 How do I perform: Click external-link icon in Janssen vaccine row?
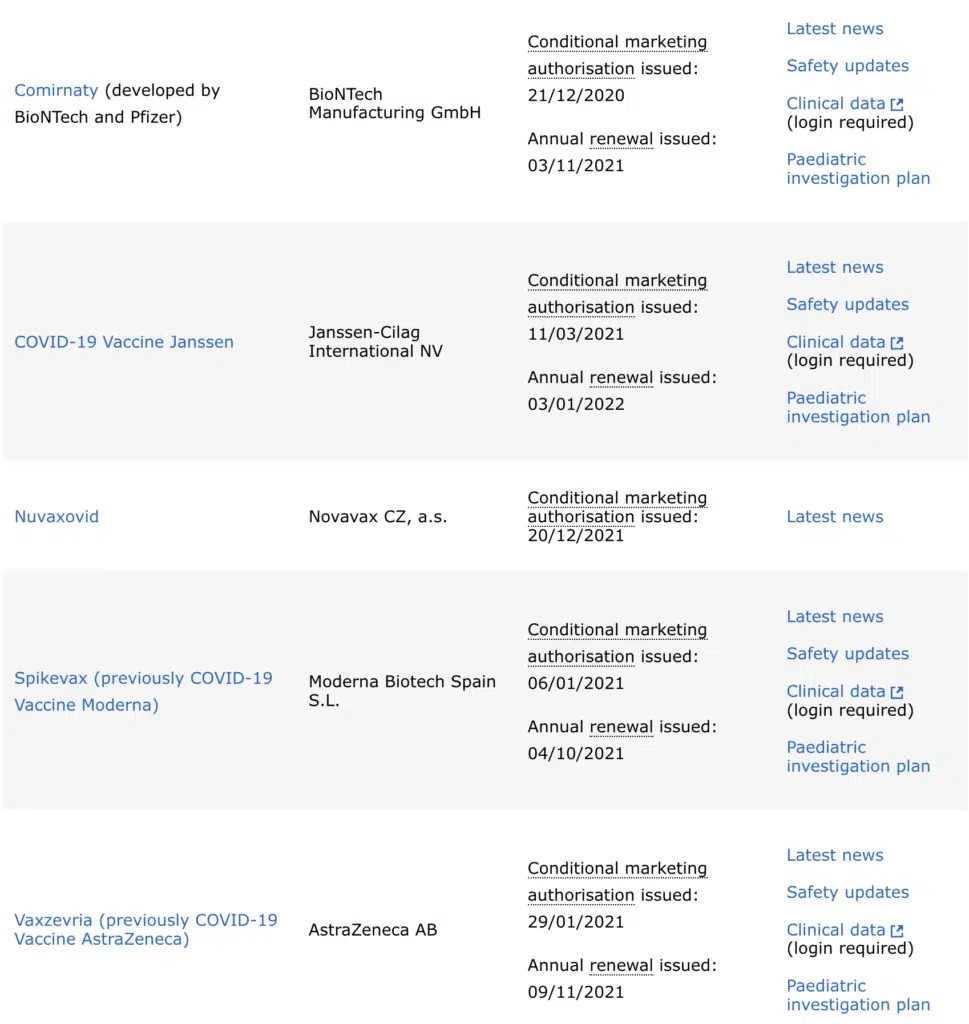(897, 343)
